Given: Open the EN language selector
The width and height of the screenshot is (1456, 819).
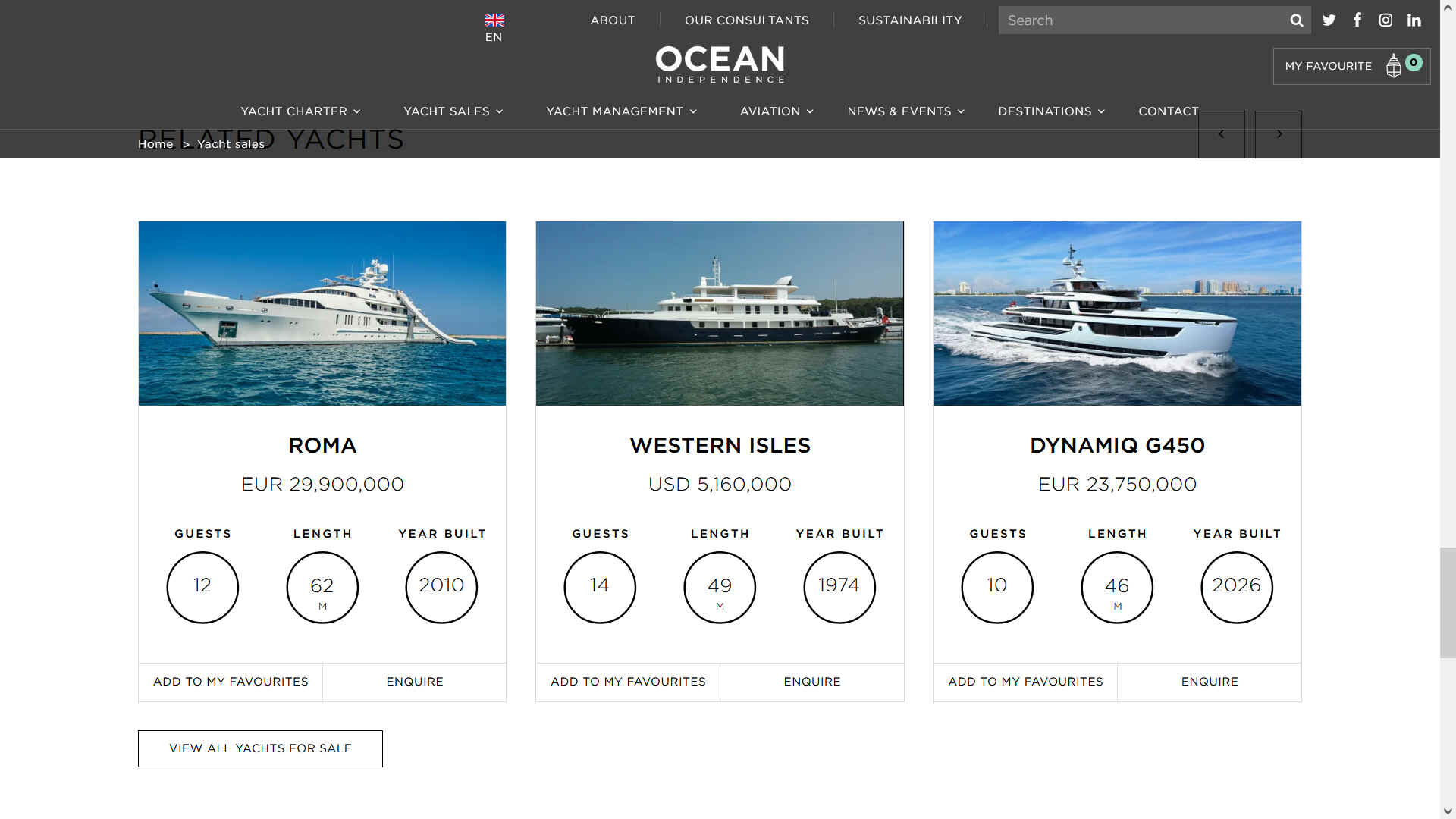Looking at the screenshot, I should point(494,37).
